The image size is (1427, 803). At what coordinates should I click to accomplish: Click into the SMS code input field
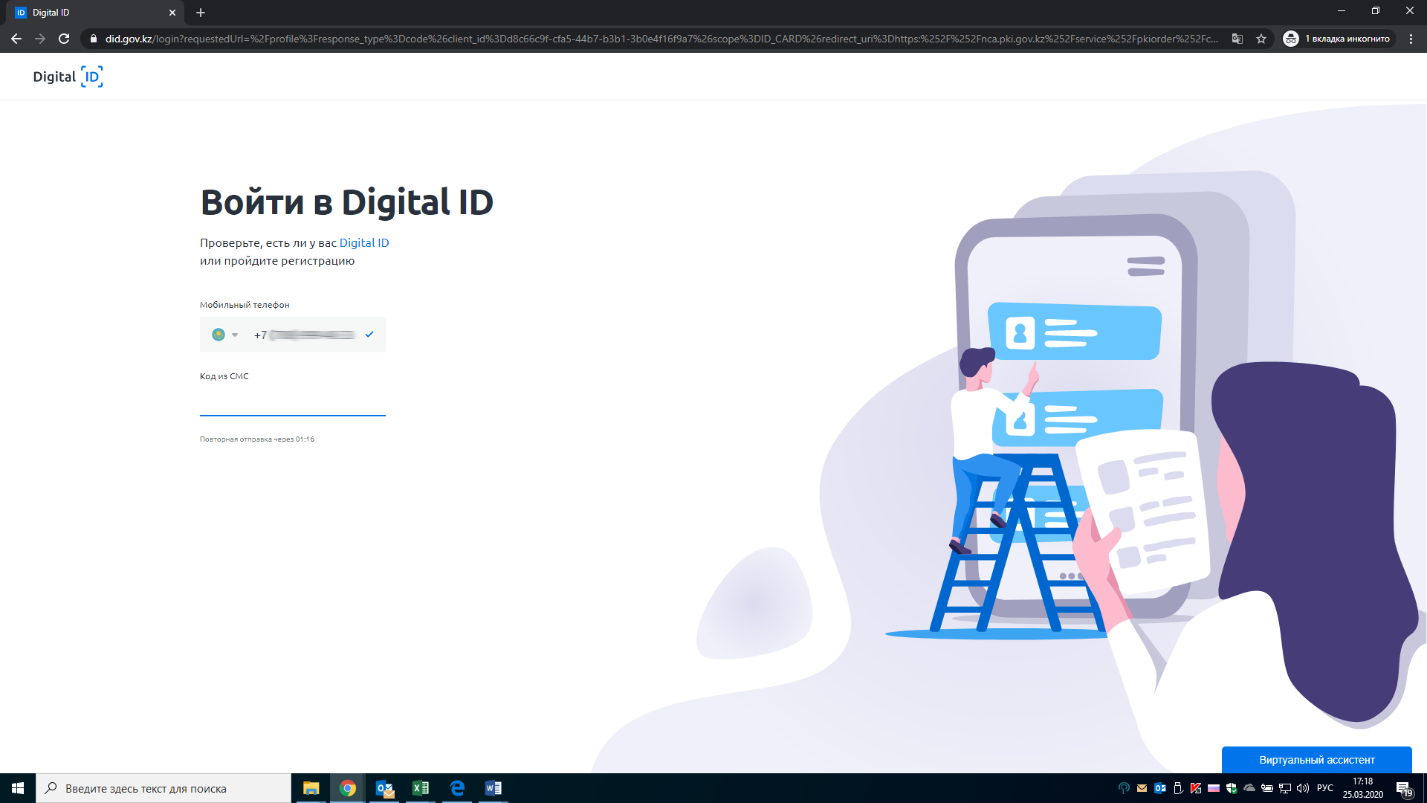293,402
